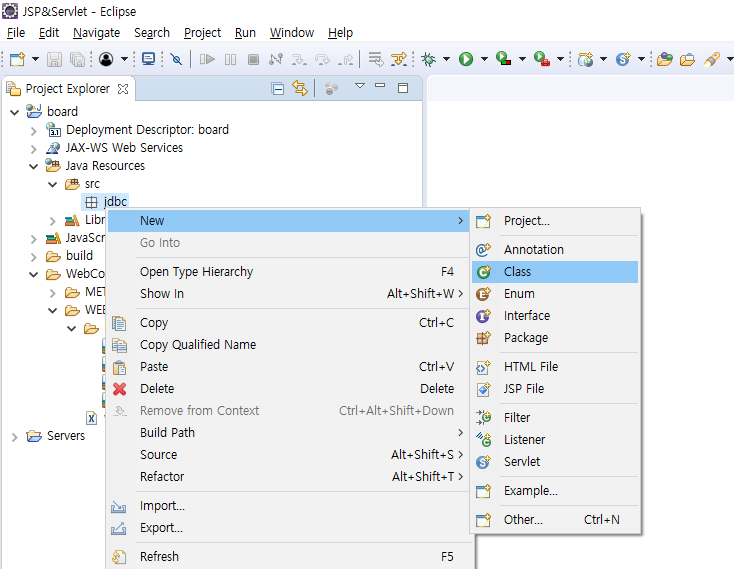734x569 pixels.
Task: Click the green Run button icon
Action: click(466, 59)
